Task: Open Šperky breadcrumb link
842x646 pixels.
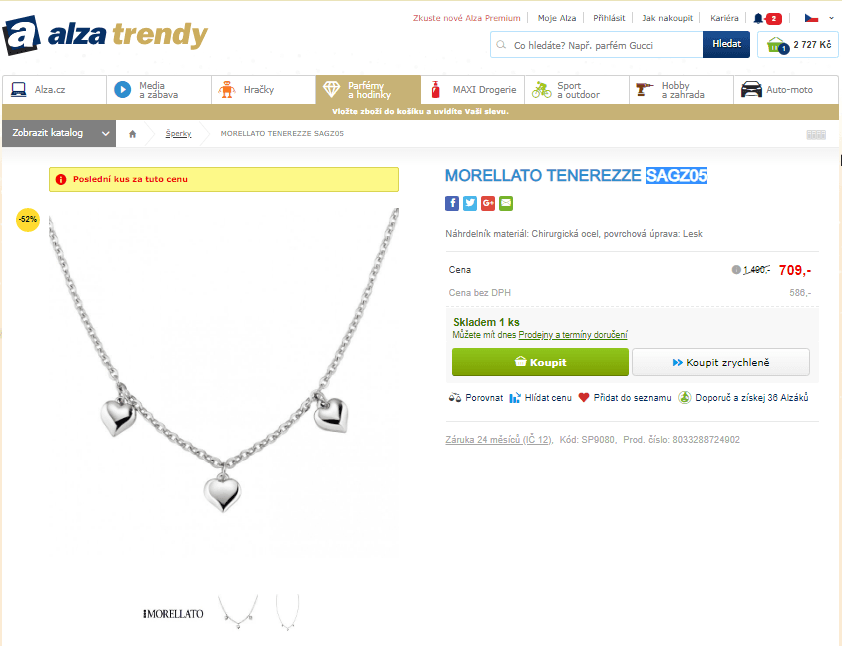Action: click(178, 134)
